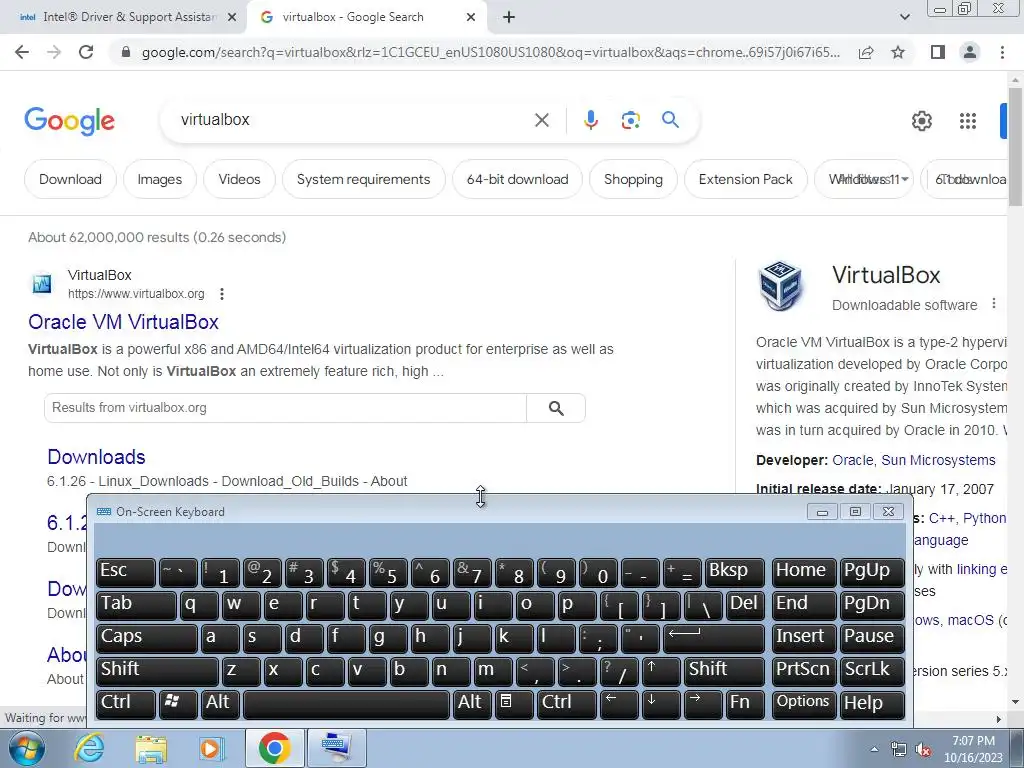This screenshot has width=1024, height=768.
Task: Click the magnifier in the virtualbox.org search box
Action: tap(556, 408)
